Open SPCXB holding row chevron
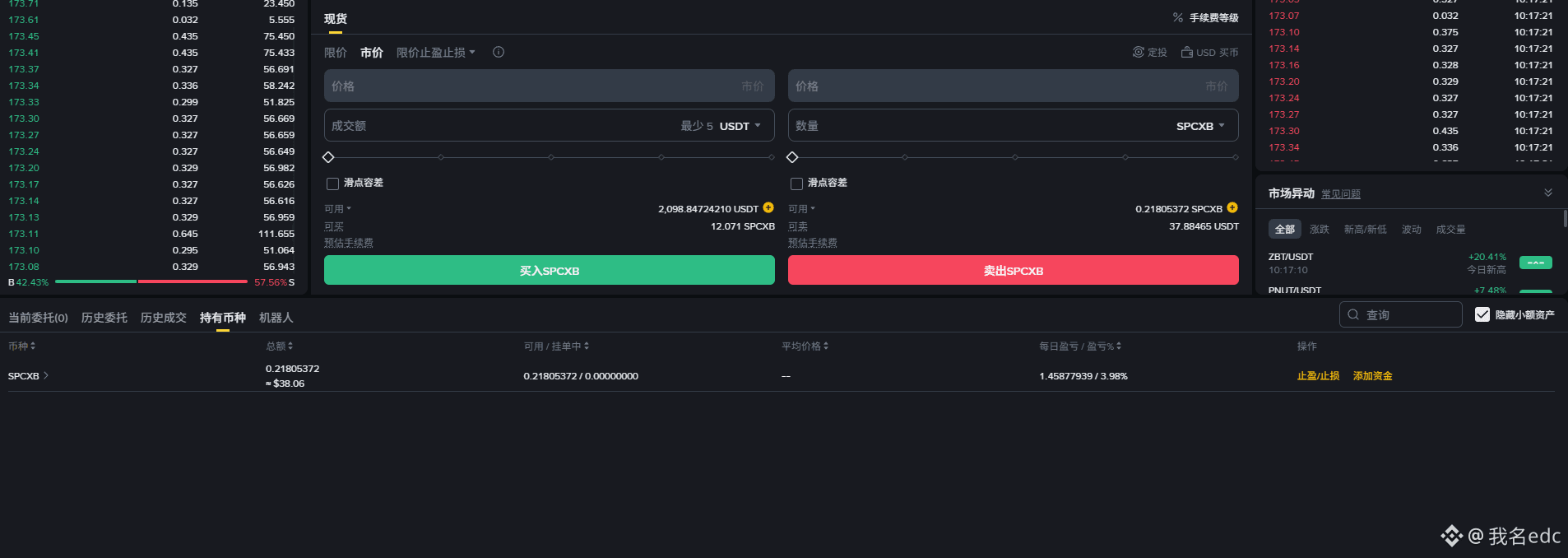1568x558 pixels. click(46, 375)
